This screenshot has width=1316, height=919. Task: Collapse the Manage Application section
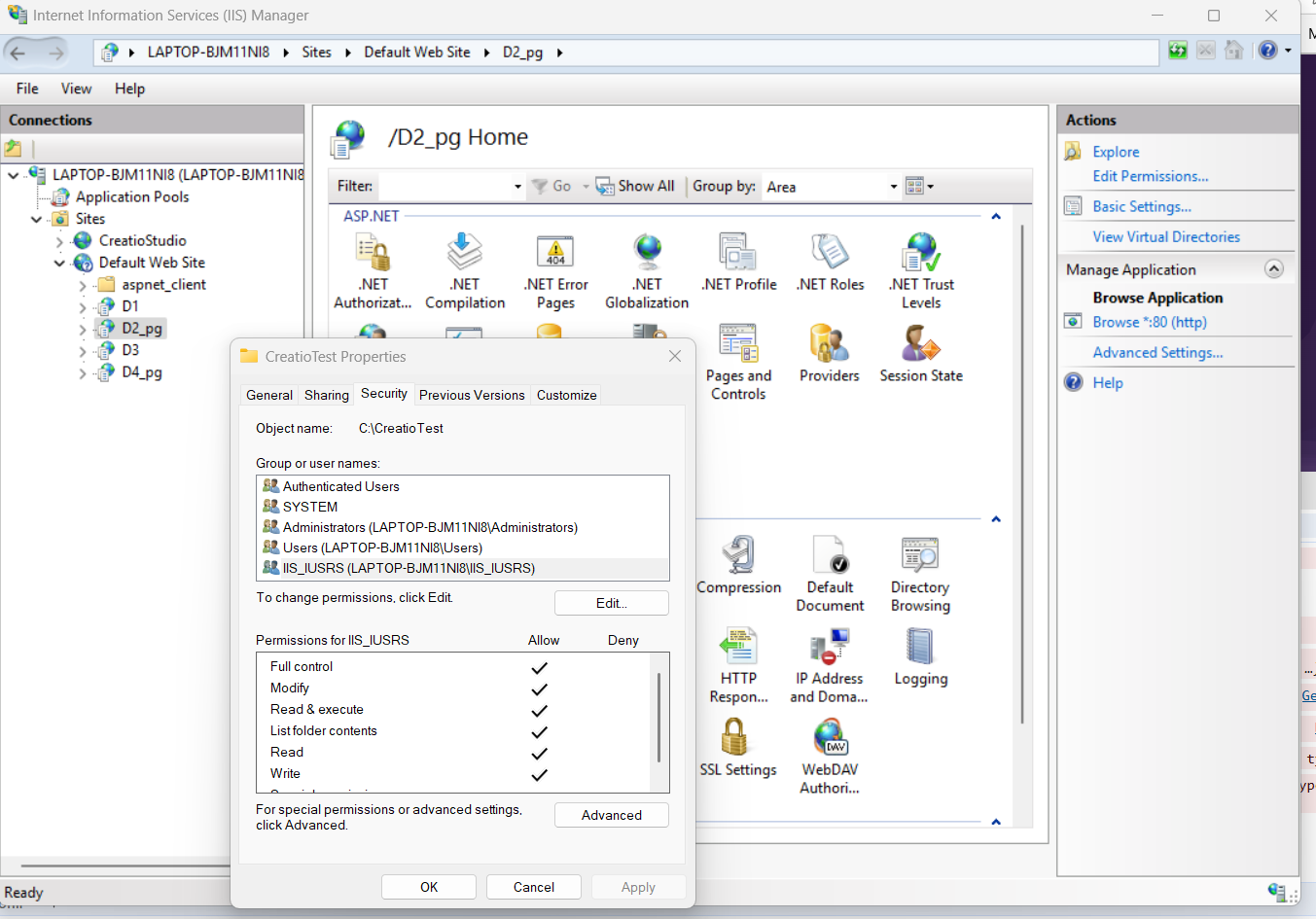[x=1274, y=268]
